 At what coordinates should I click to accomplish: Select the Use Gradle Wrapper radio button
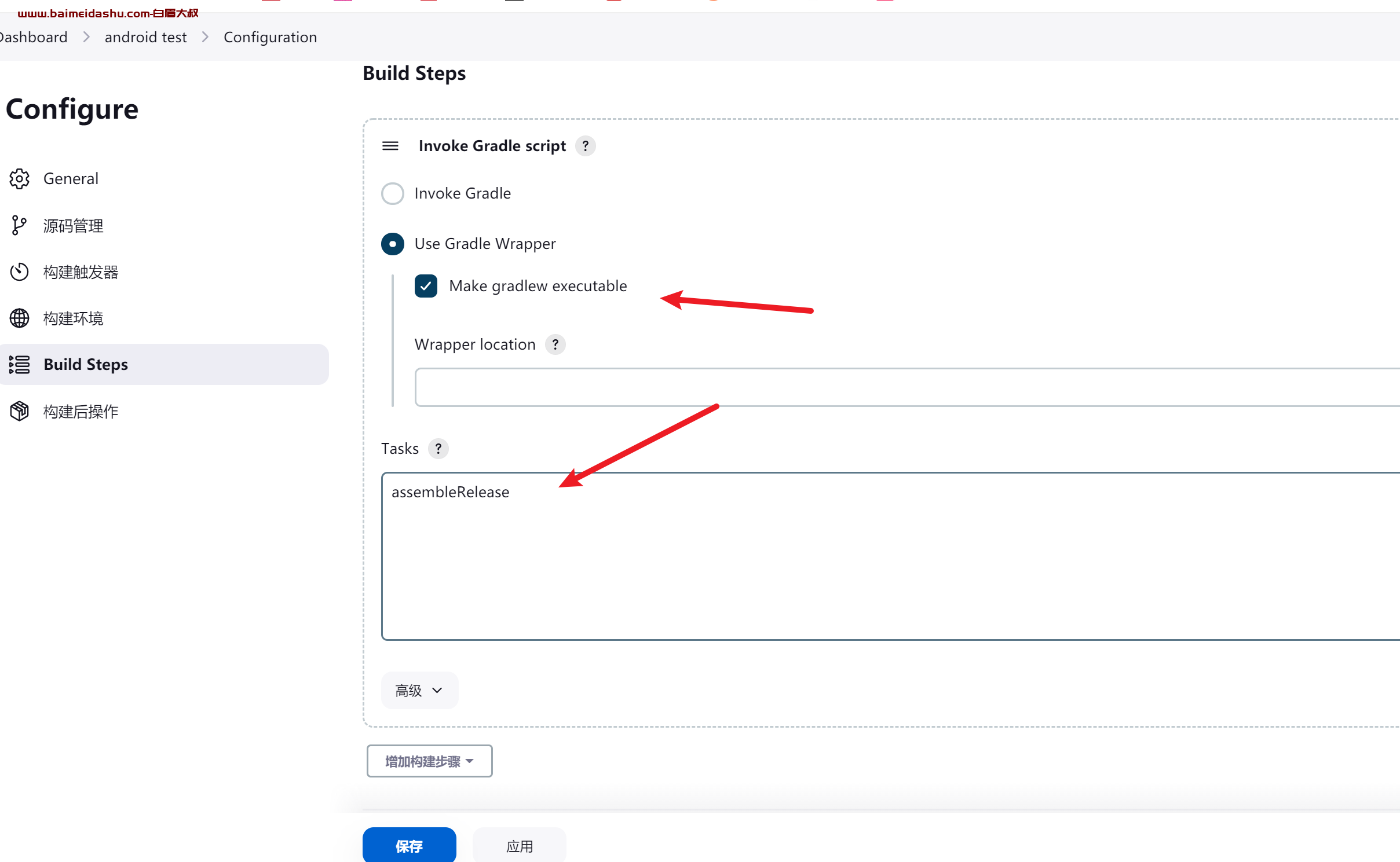click(393, 244)
